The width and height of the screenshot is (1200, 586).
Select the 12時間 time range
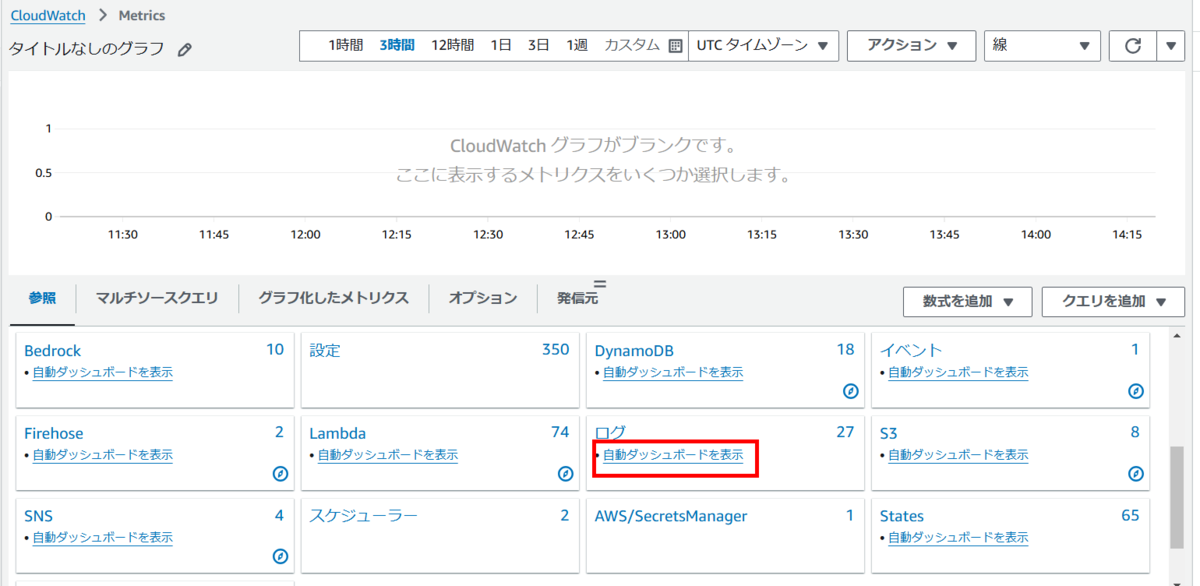coord(452,45)
